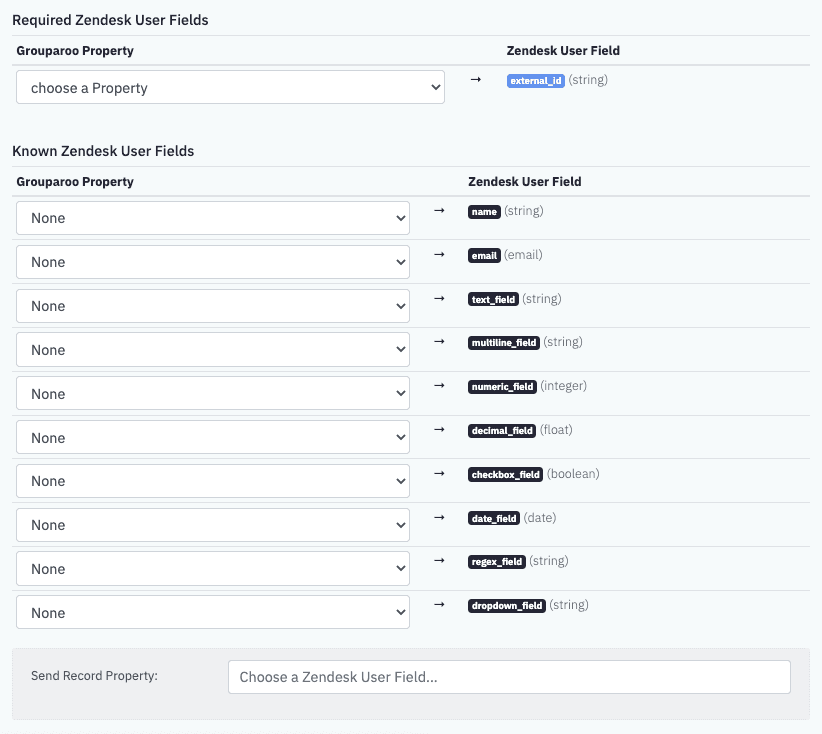This screenshot has width=822, height=734.
Task: Open property dropdown for dropdown_field
Action: tap(213, 612)
